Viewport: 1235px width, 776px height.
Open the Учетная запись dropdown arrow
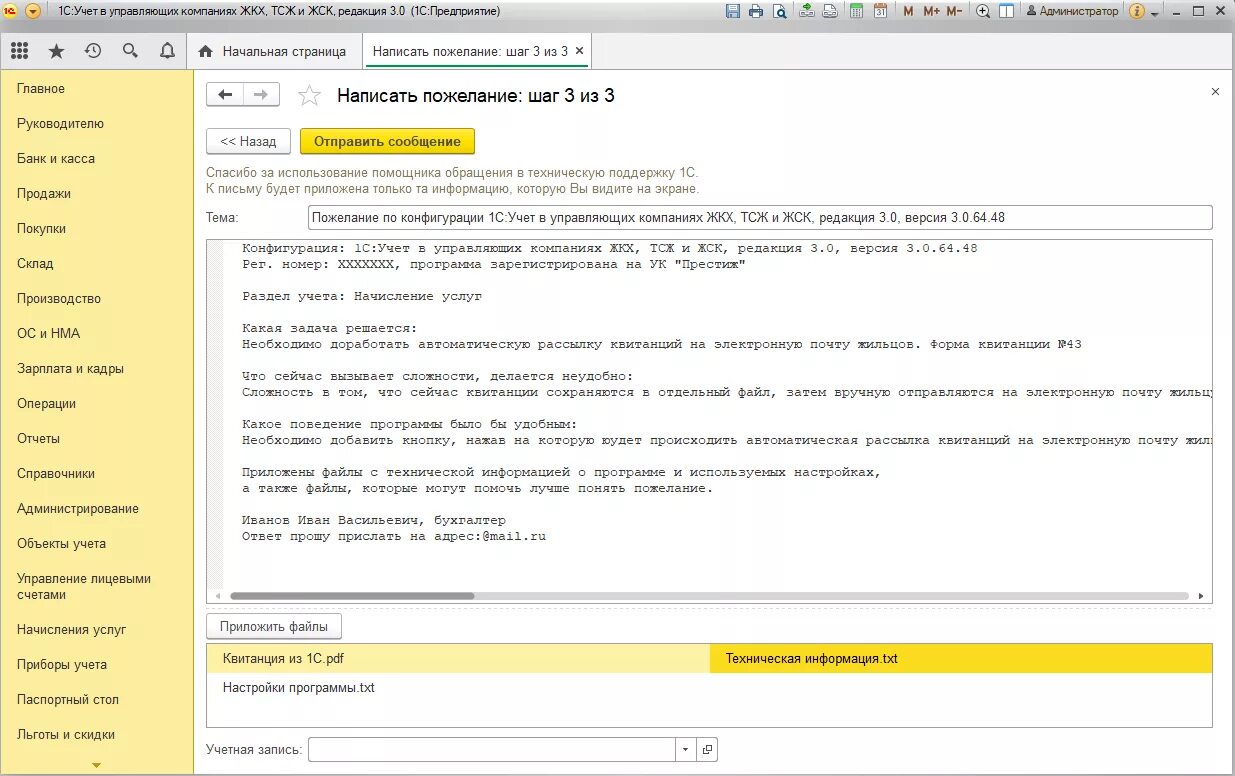[x=686, y=749]
